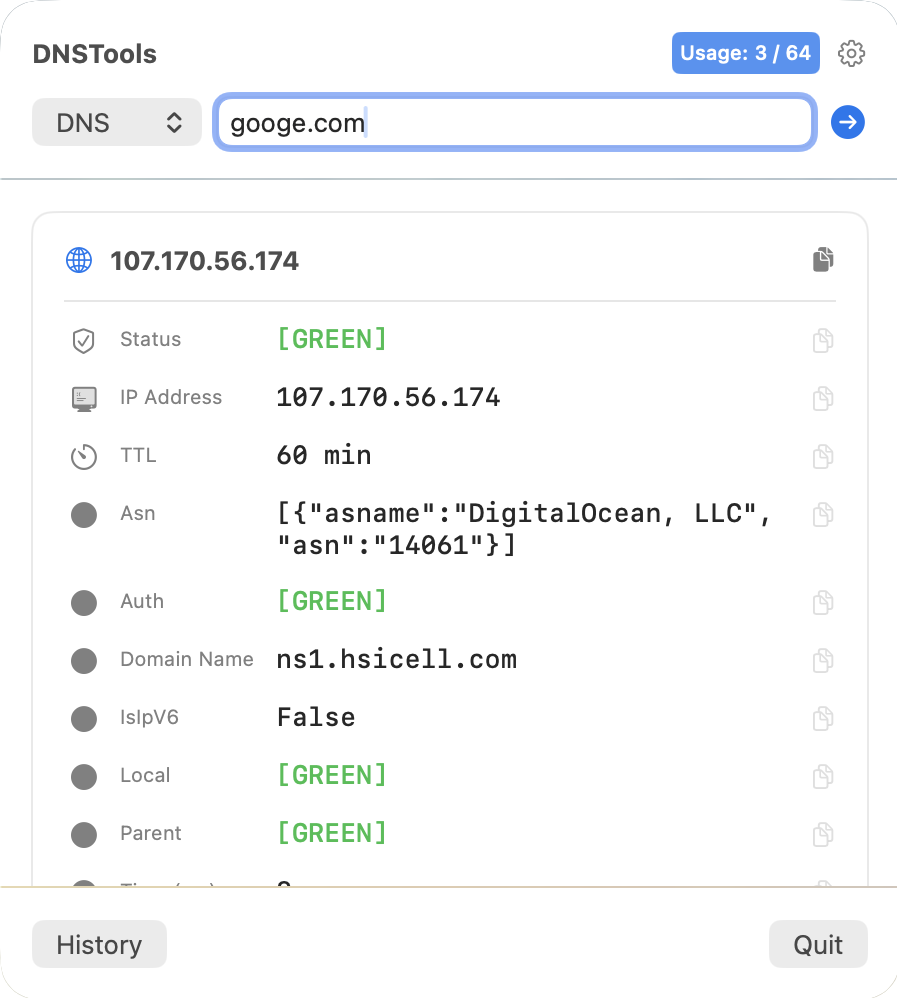Copy the whole 107.170.56.174 result card
This screenshot has height=998, width=897.
pos(823,260)
